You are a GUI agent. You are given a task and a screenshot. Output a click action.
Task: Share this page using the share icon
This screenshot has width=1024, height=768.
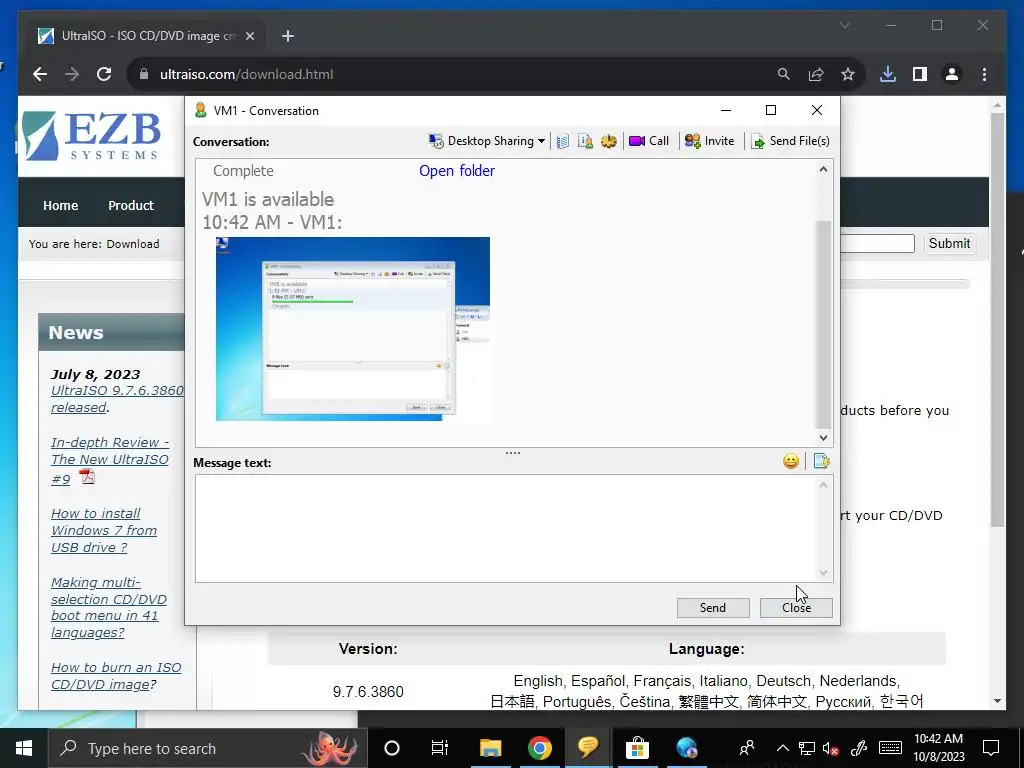(x=816, y=74)
